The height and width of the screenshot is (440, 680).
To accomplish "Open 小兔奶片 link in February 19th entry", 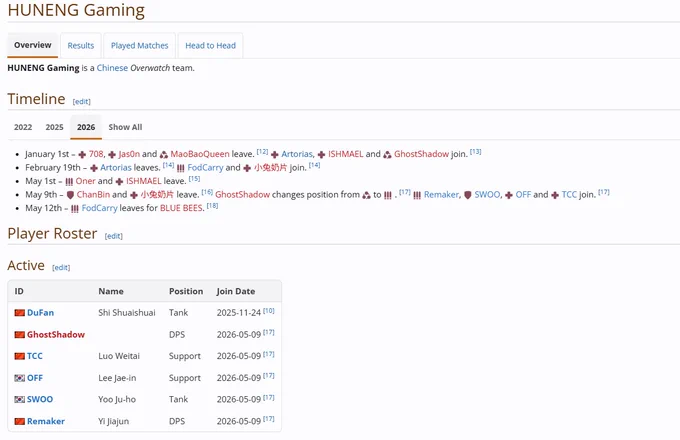I will click(271, 168).
